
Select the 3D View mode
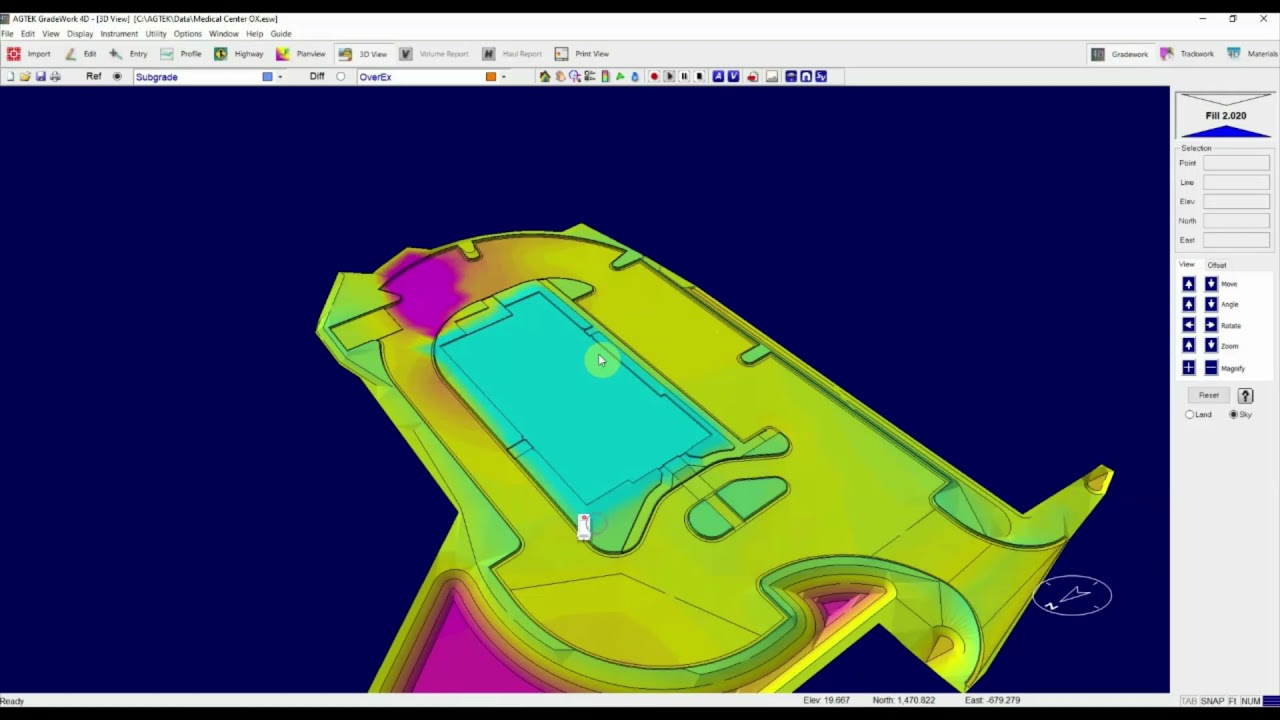[363, 54]
